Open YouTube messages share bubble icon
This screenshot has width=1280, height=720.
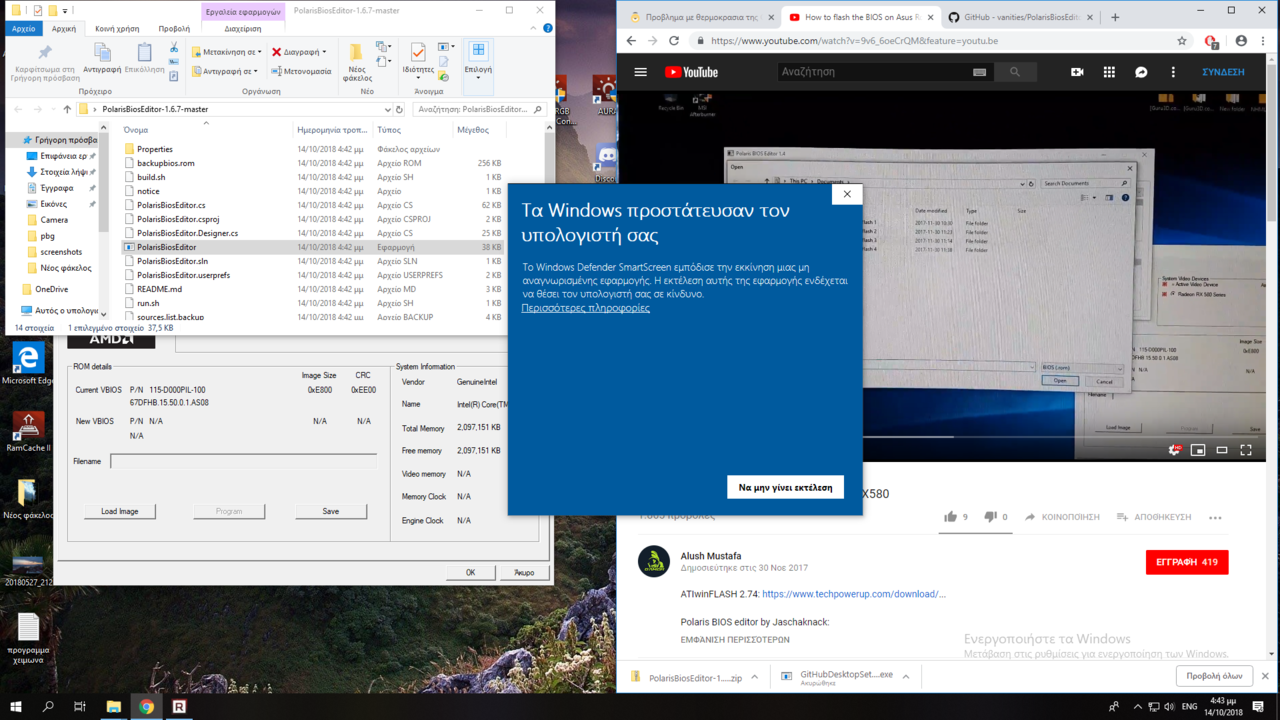1141,72
